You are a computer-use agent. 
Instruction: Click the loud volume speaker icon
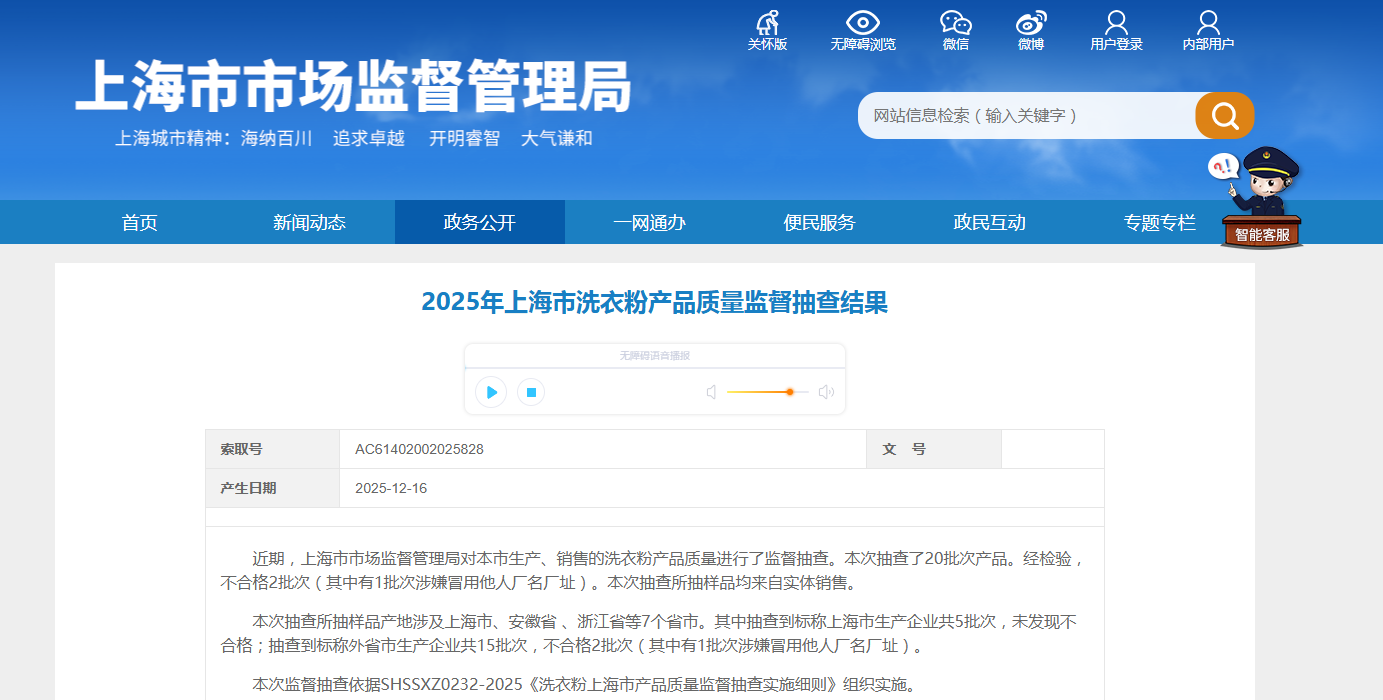826,392
